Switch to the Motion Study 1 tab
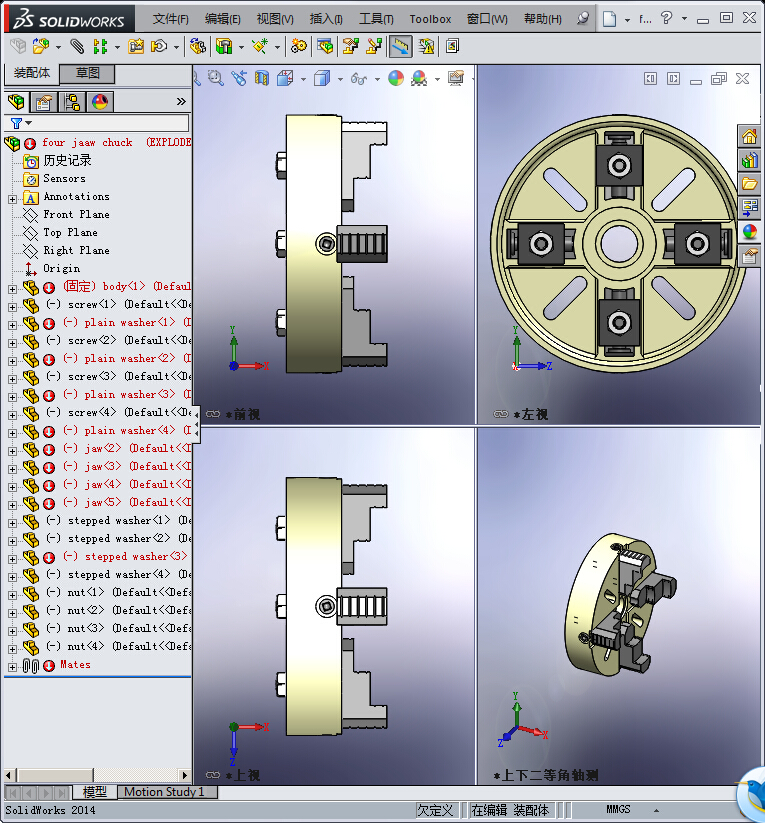This screenshot has width=765, height=823. click(x=163, y=792)
